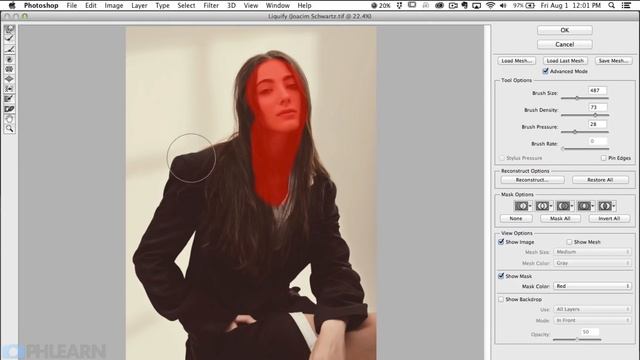Screen dimensions: 640x360
Task: Click the Brush Pressure field showing 28
Action: click(x=597, y=124)
